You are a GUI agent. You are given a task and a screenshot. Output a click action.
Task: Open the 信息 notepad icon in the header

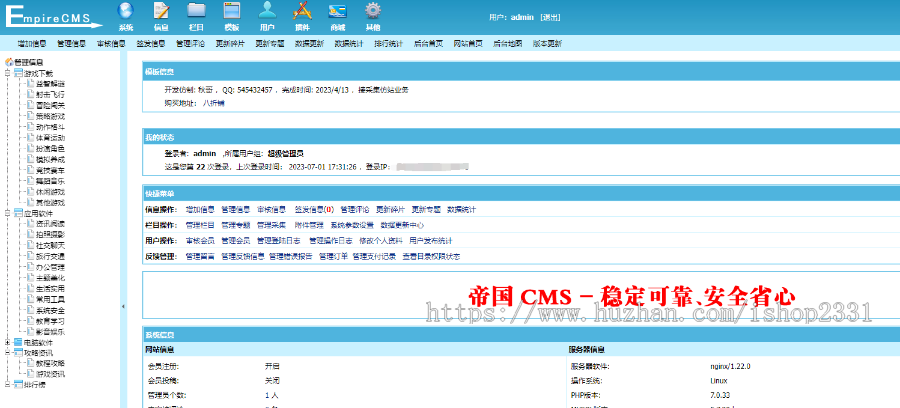[x=161, y=10]
